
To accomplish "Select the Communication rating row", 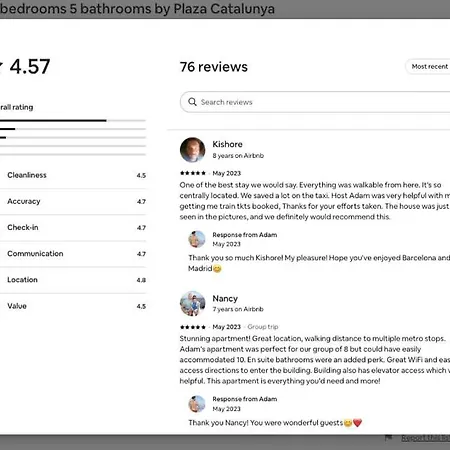I will [x=73, y=254].
